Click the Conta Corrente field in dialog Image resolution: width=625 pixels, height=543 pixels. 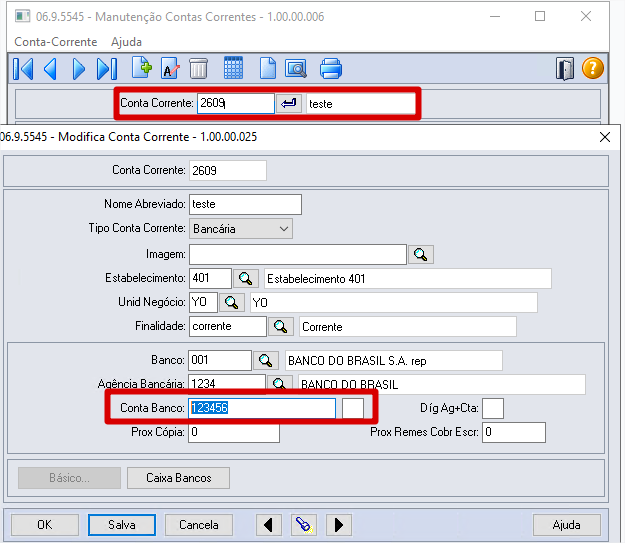coord(228,170)
